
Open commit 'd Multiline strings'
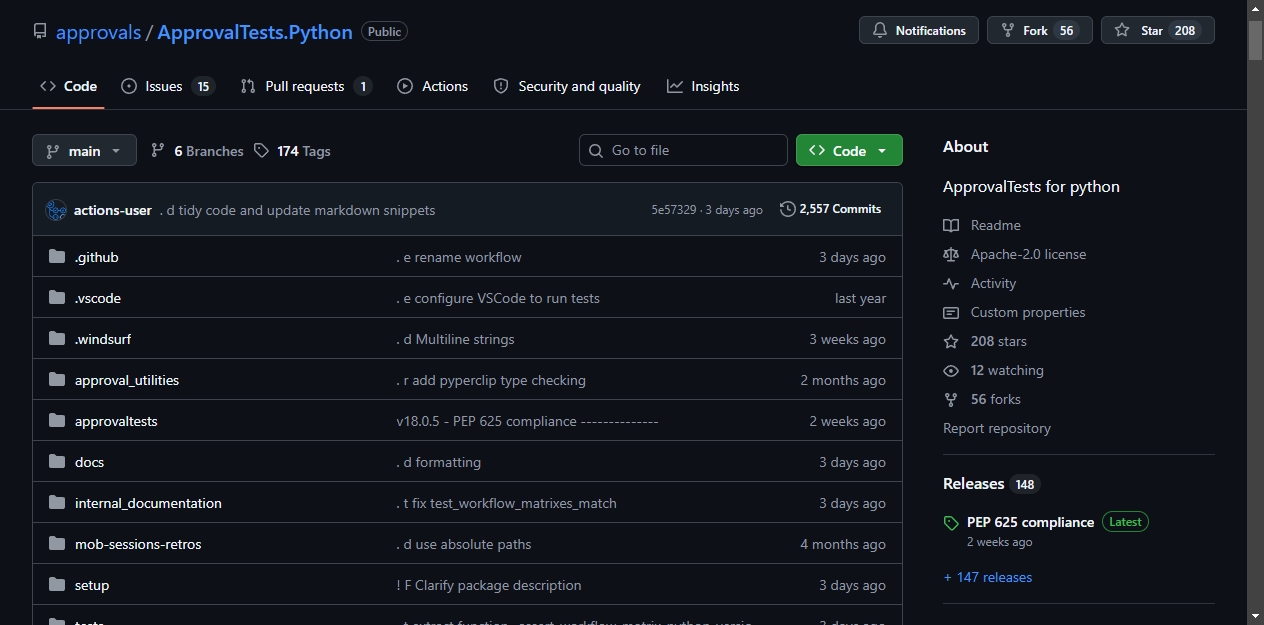click(455, 339)
